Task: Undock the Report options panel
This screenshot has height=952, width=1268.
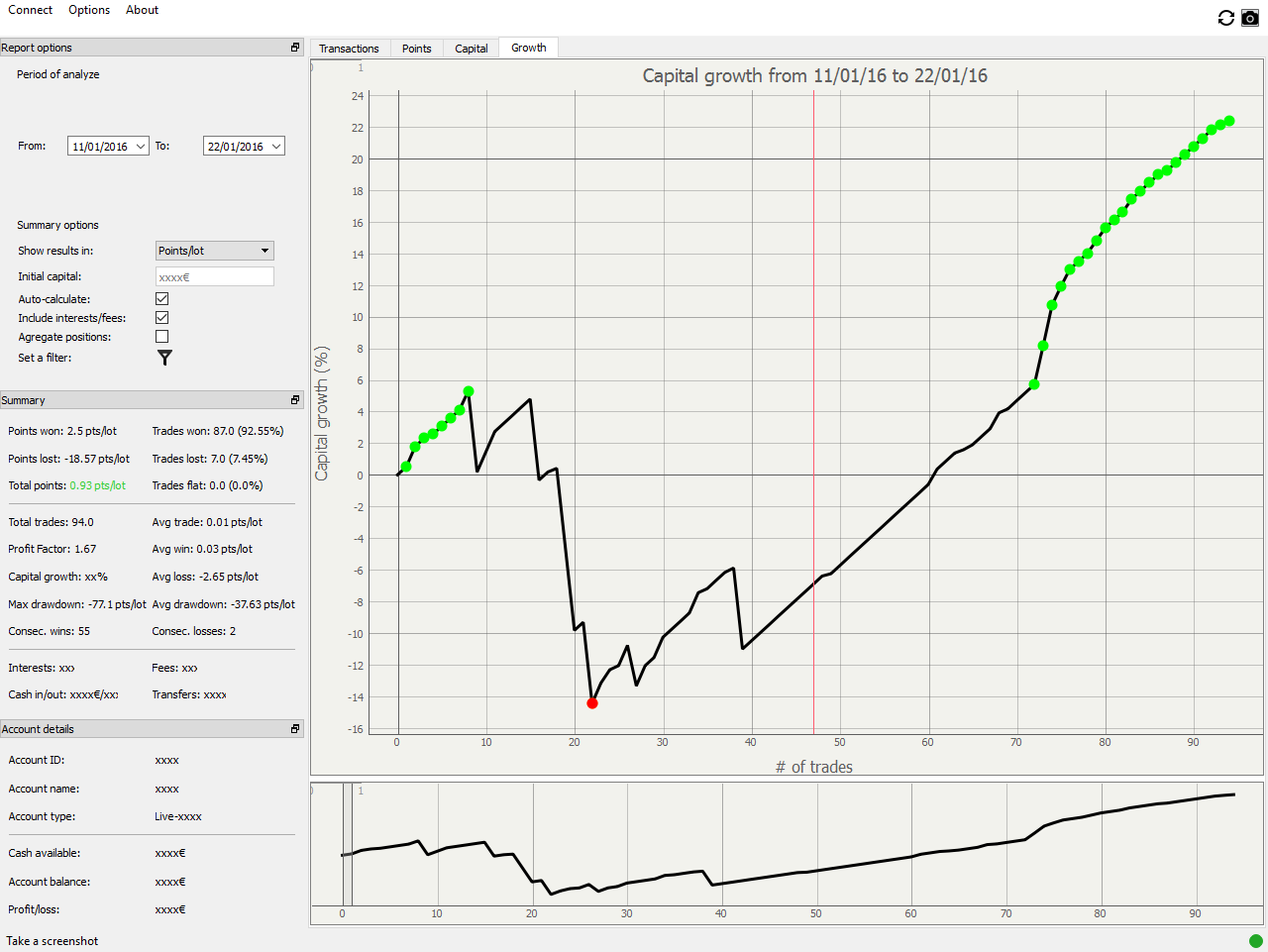Action: point(295,47)
